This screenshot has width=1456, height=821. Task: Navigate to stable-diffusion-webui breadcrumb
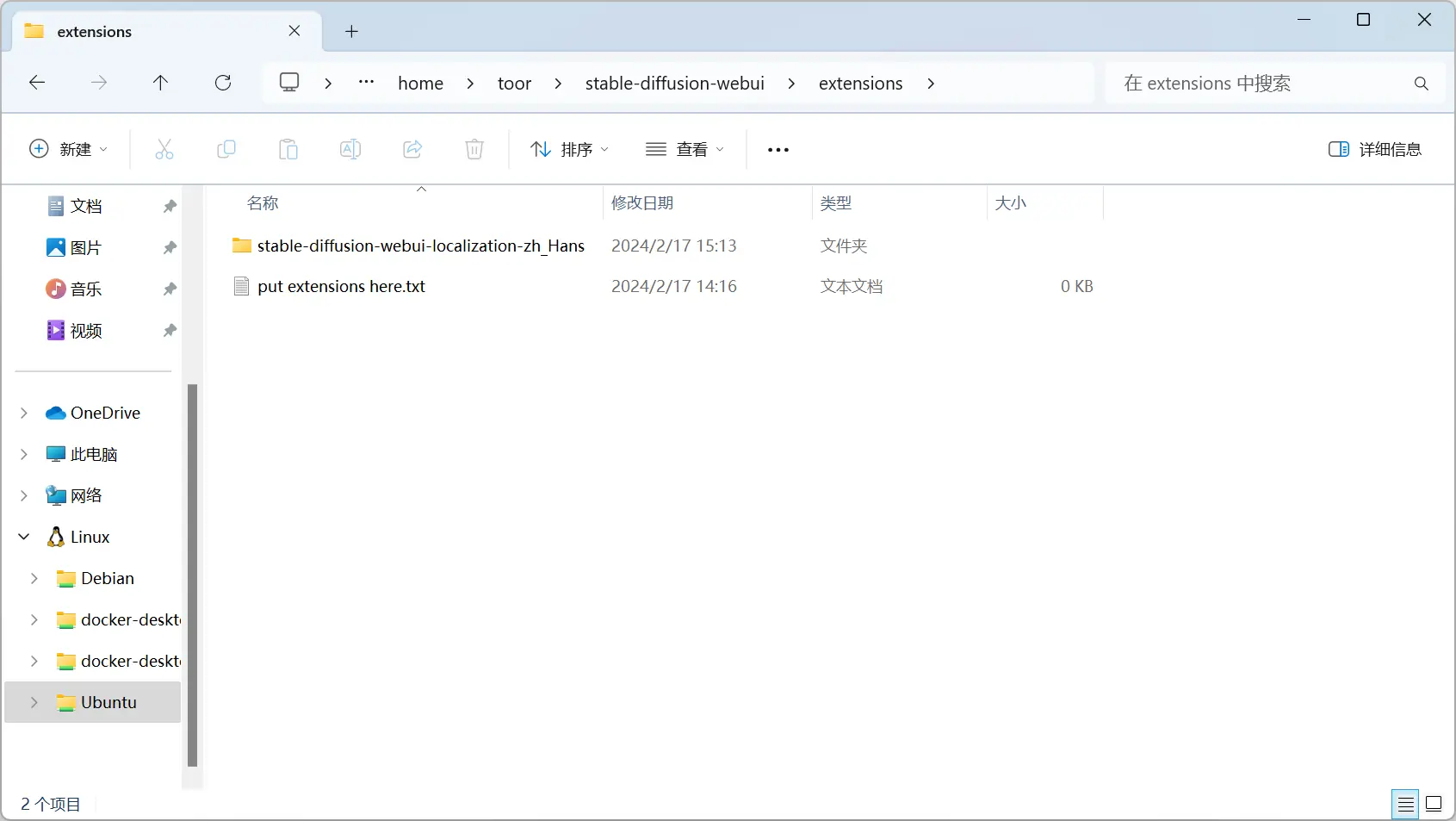click(x=675, y=84)
